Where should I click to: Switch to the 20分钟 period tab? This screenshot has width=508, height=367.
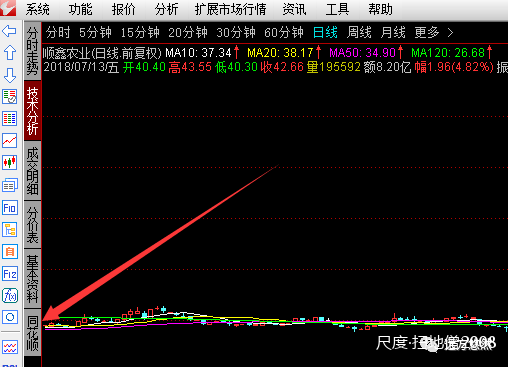(188, 33)
